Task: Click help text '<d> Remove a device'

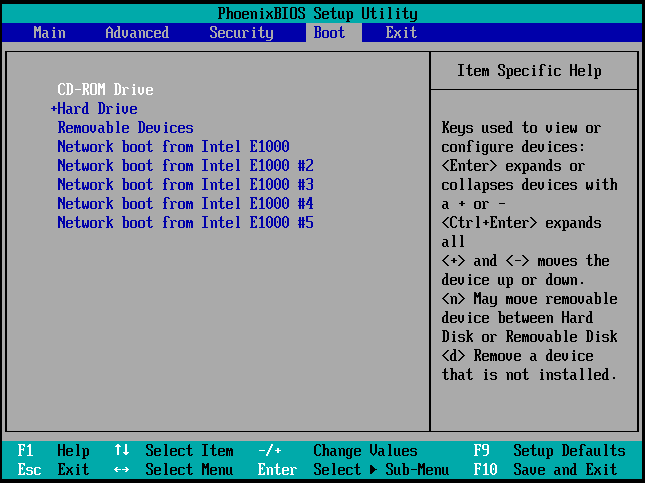Action: pos(517,355)
